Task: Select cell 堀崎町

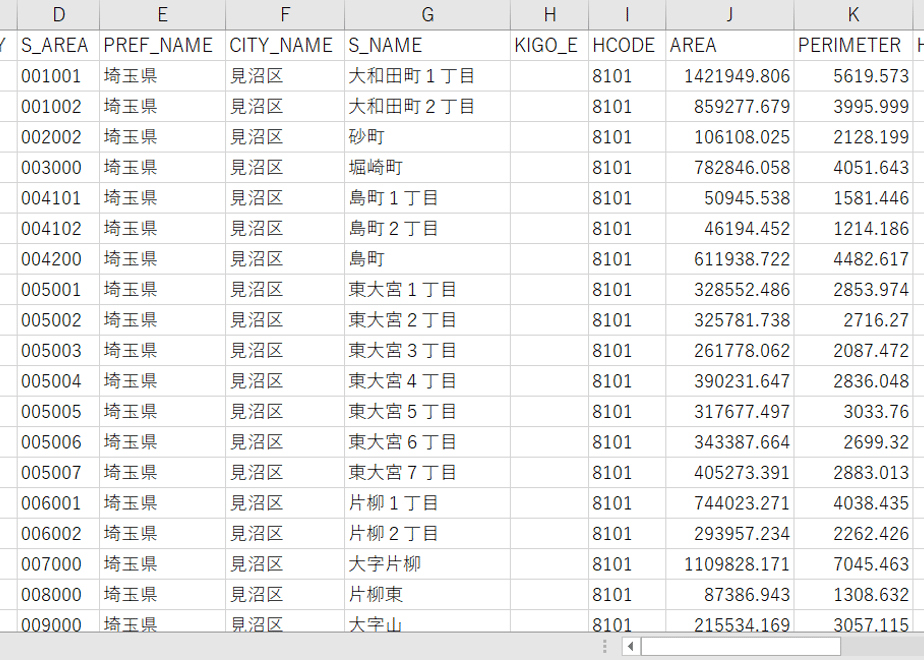Action: [x=427, y=167]
